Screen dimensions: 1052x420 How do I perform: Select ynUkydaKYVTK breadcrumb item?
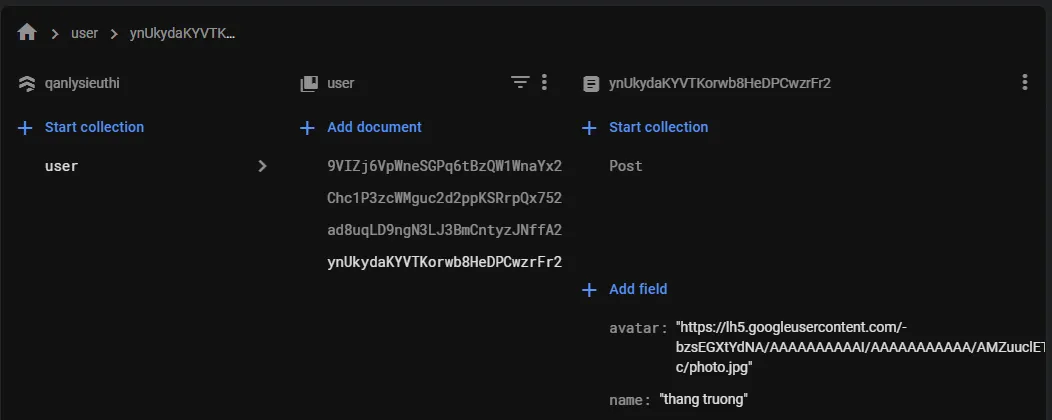coord(183,33)
